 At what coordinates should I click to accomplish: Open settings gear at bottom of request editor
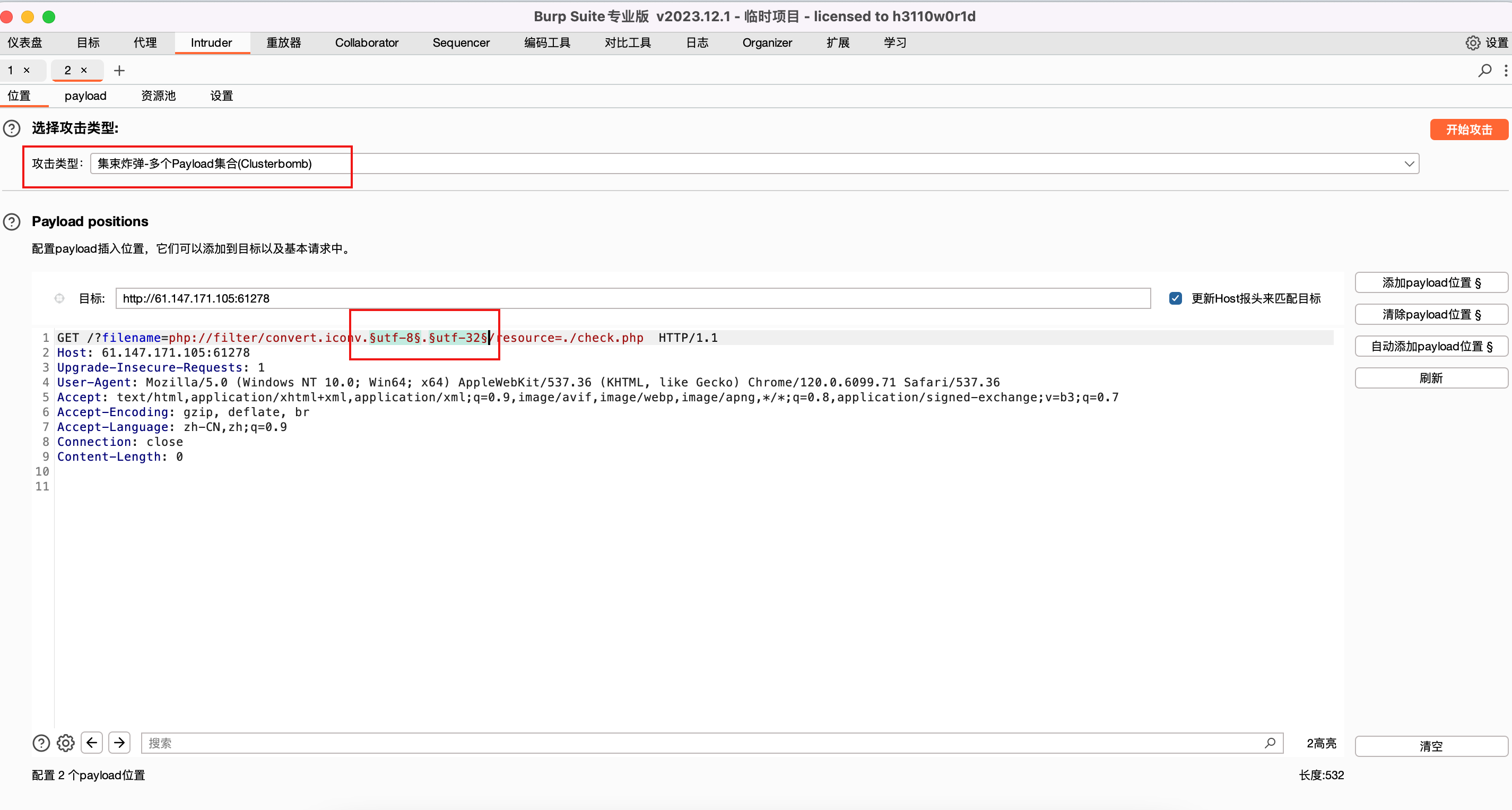pyautogui.click(x=65, y=743)
